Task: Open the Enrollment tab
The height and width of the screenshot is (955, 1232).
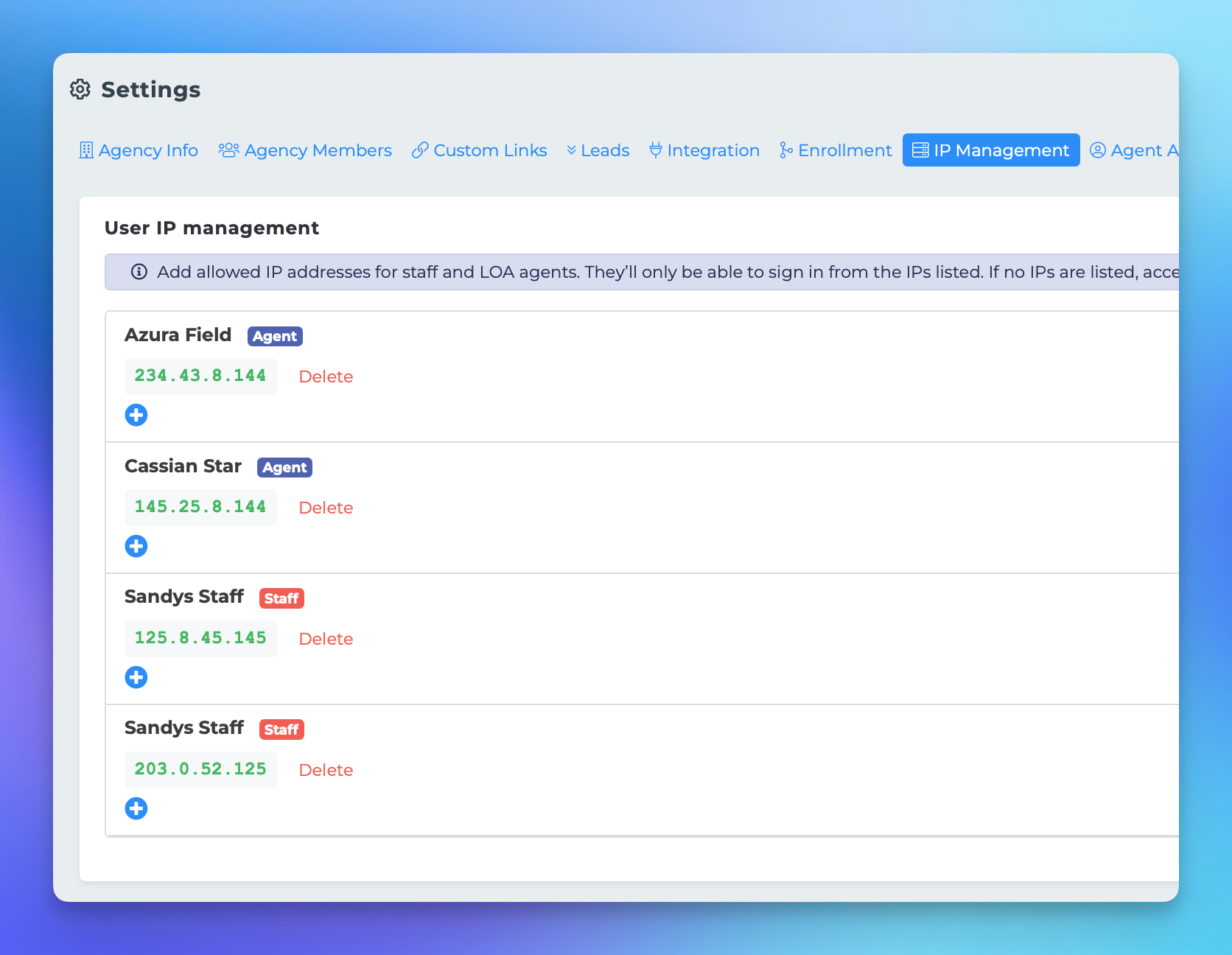Action: [x=836, y=150]
